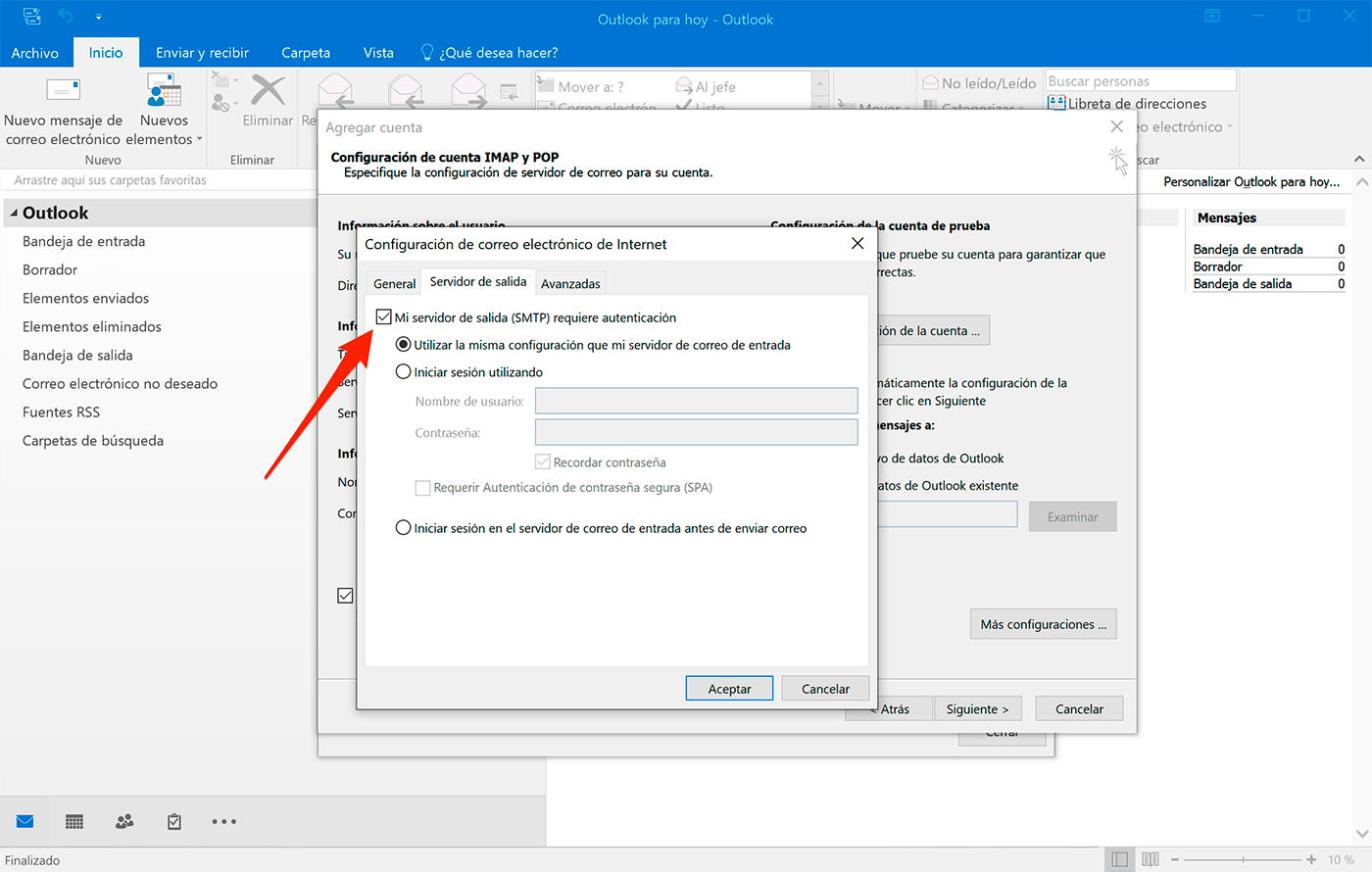Click the Más configuraciones button
The image size is (1372, 872).
[1043, 623]
